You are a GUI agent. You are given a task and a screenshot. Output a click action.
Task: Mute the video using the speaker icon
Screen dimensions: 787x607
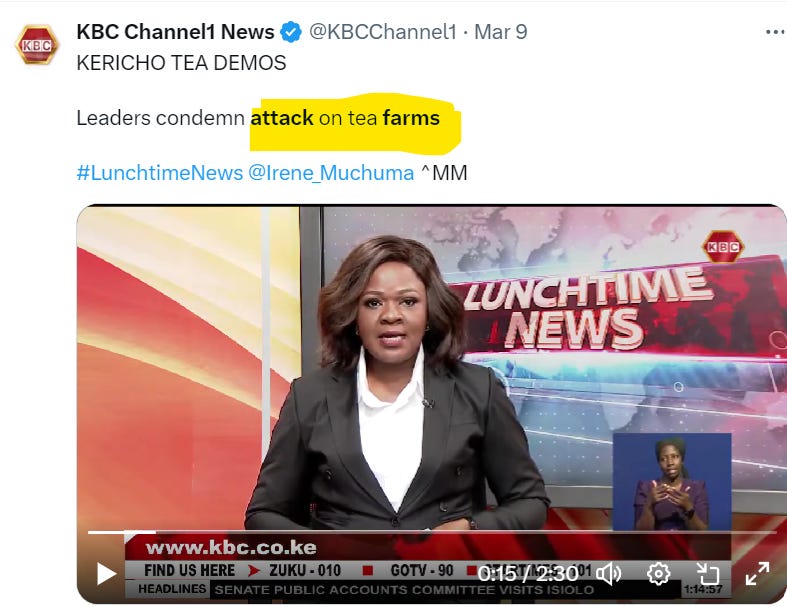[608, 573]
